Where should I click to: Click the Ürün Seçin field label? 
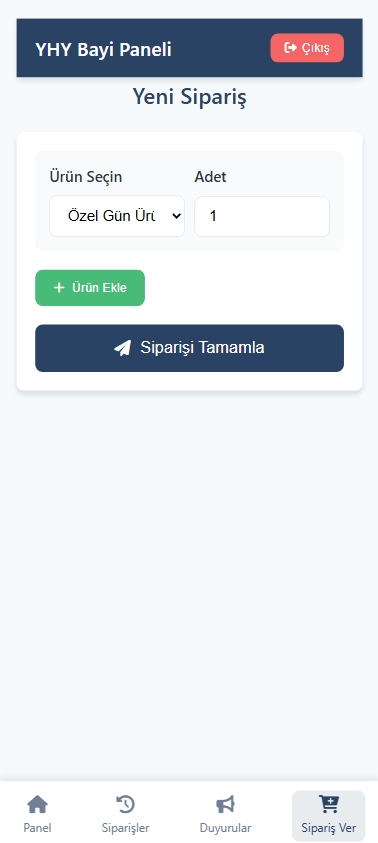tap(85, 176)
